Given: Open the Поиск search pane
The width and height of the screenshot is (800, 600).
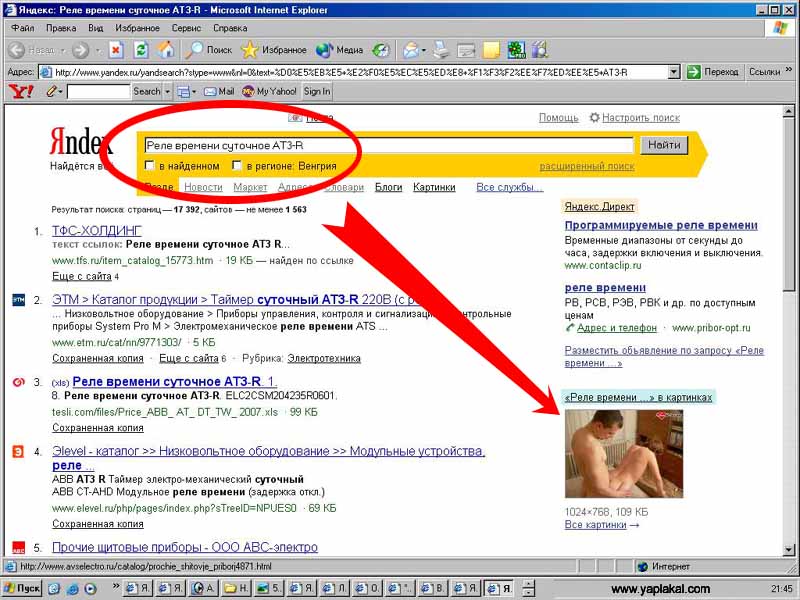Looking at the screenshot, I should pyautogui.click(x=208, y=50).
